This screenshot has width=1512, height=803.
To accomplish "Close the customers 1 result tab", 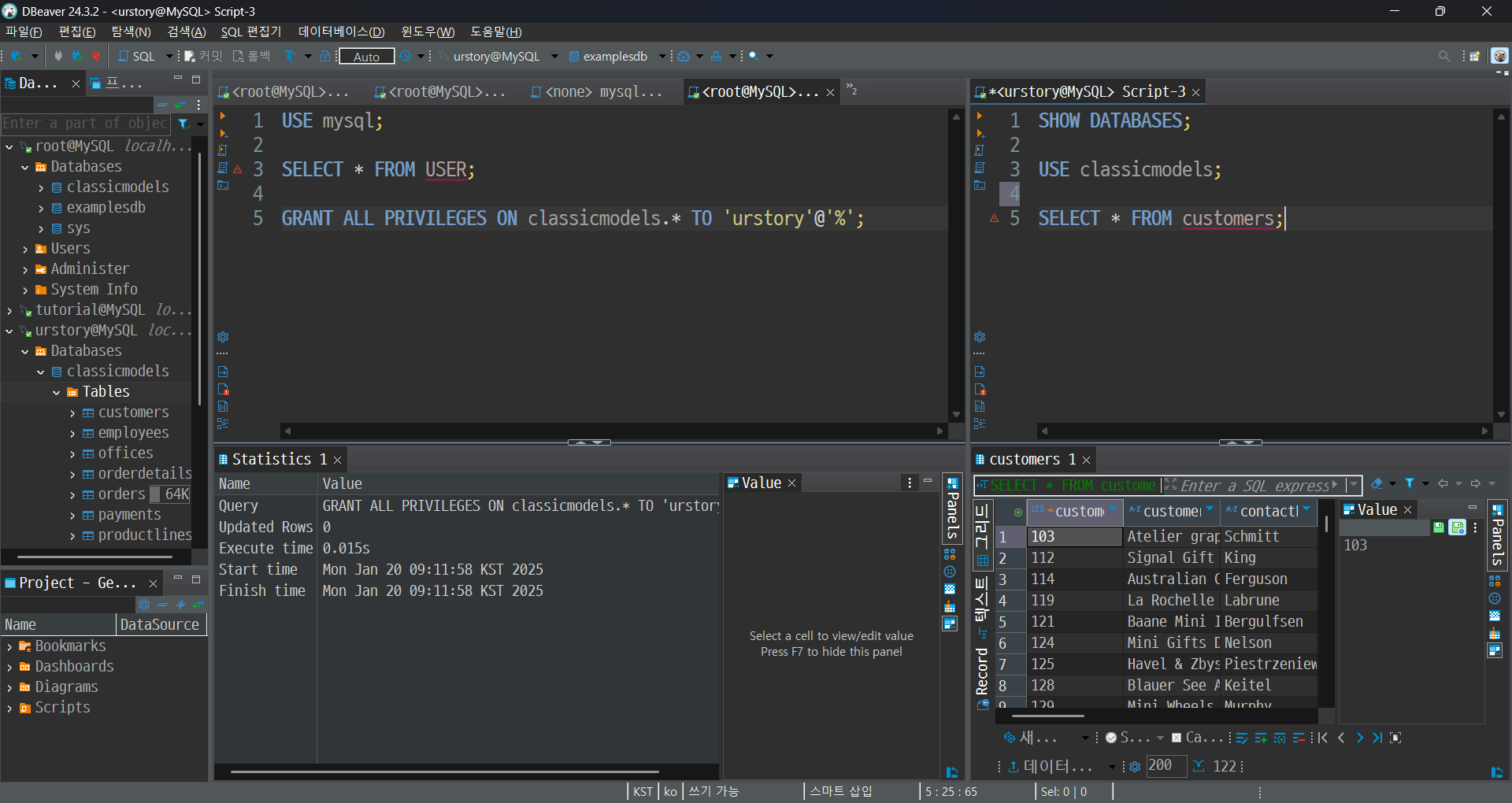I will tap(1087, 460).
